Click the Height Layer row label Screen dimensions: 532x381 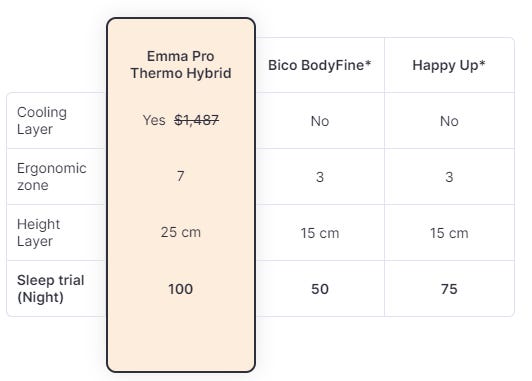point(38,232)
